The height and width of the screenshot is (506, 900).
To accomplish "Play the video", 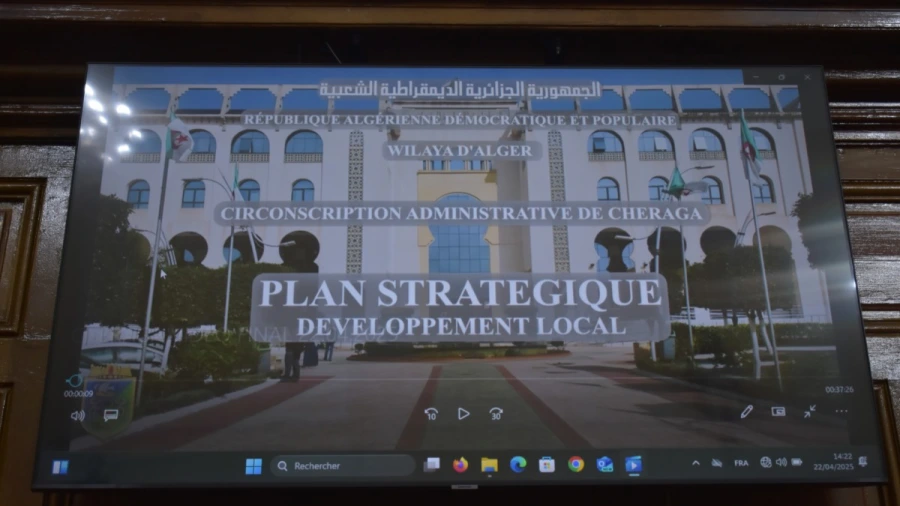I will [x=463, y=413].
